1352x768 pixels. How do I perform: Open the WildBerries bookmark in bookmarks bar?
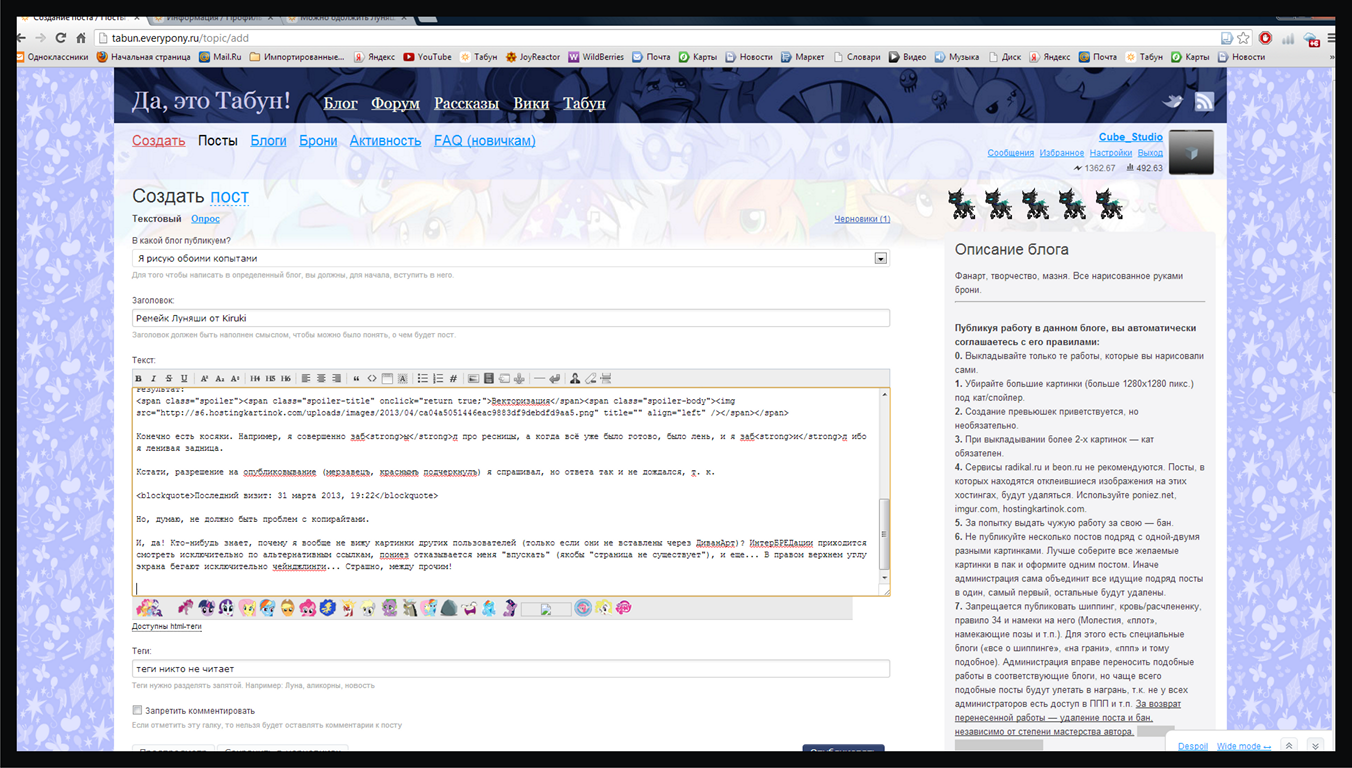(596, 57)
